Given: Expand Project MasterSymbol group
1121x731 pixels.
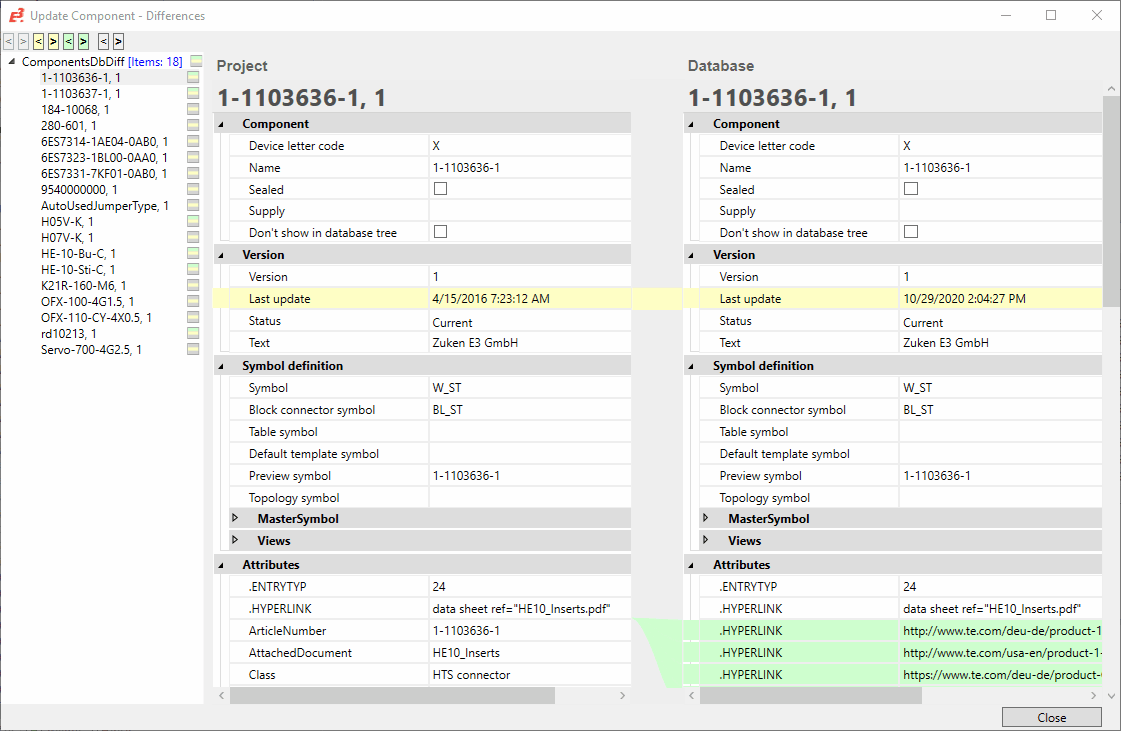Looking at the screenshot, I should pyautogui.click(x=235, y=518).
